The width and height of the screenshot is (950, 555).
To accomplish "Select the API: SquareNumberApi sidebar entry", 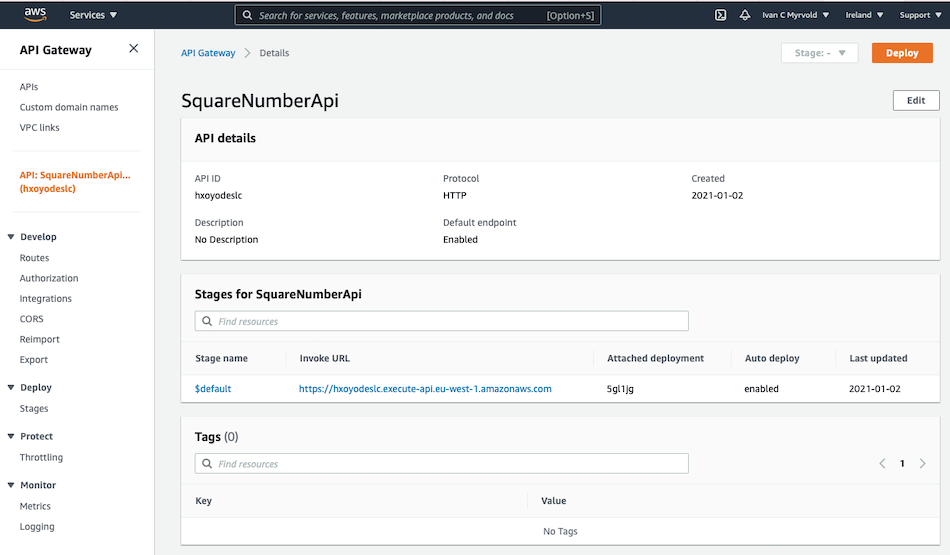I will (75, 182).
